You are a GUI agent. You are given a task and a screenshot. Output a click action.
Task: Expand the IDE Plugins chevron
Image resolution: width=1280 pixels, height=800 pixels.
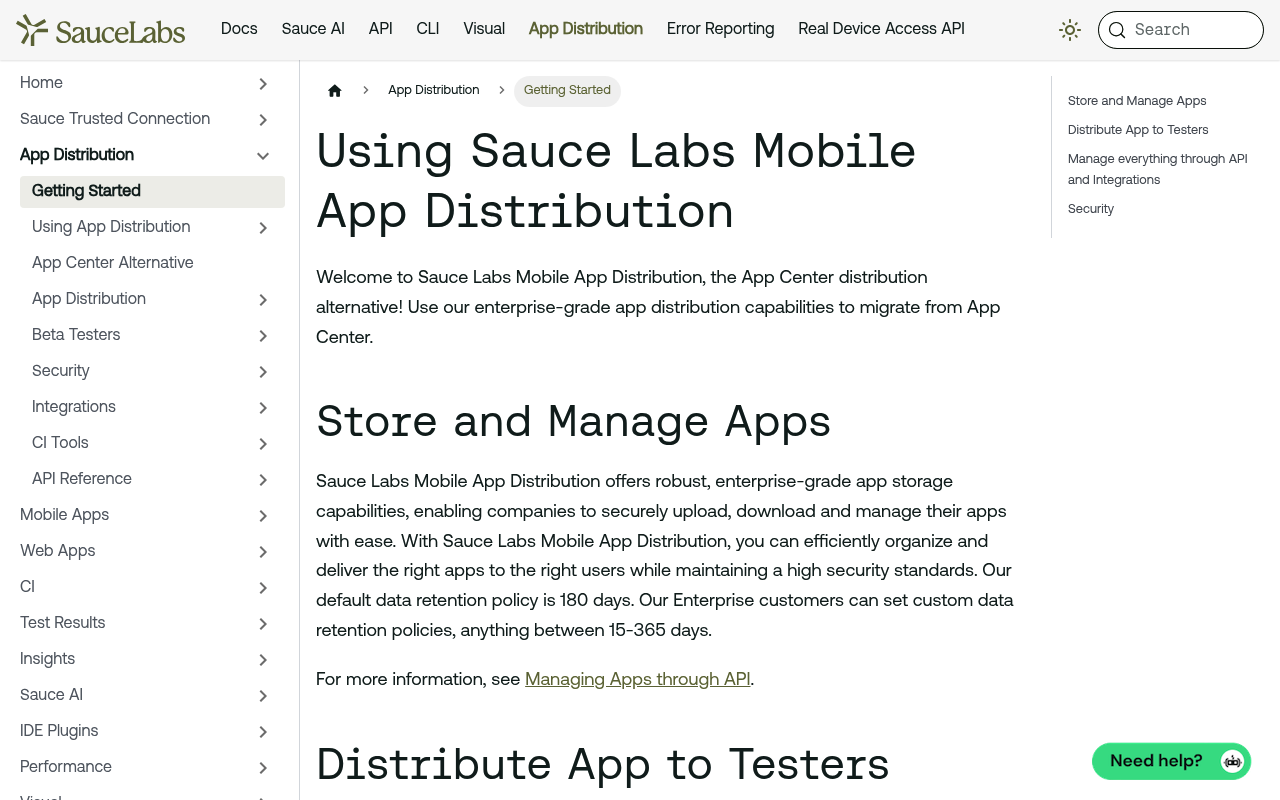click(x=263, y=732)
